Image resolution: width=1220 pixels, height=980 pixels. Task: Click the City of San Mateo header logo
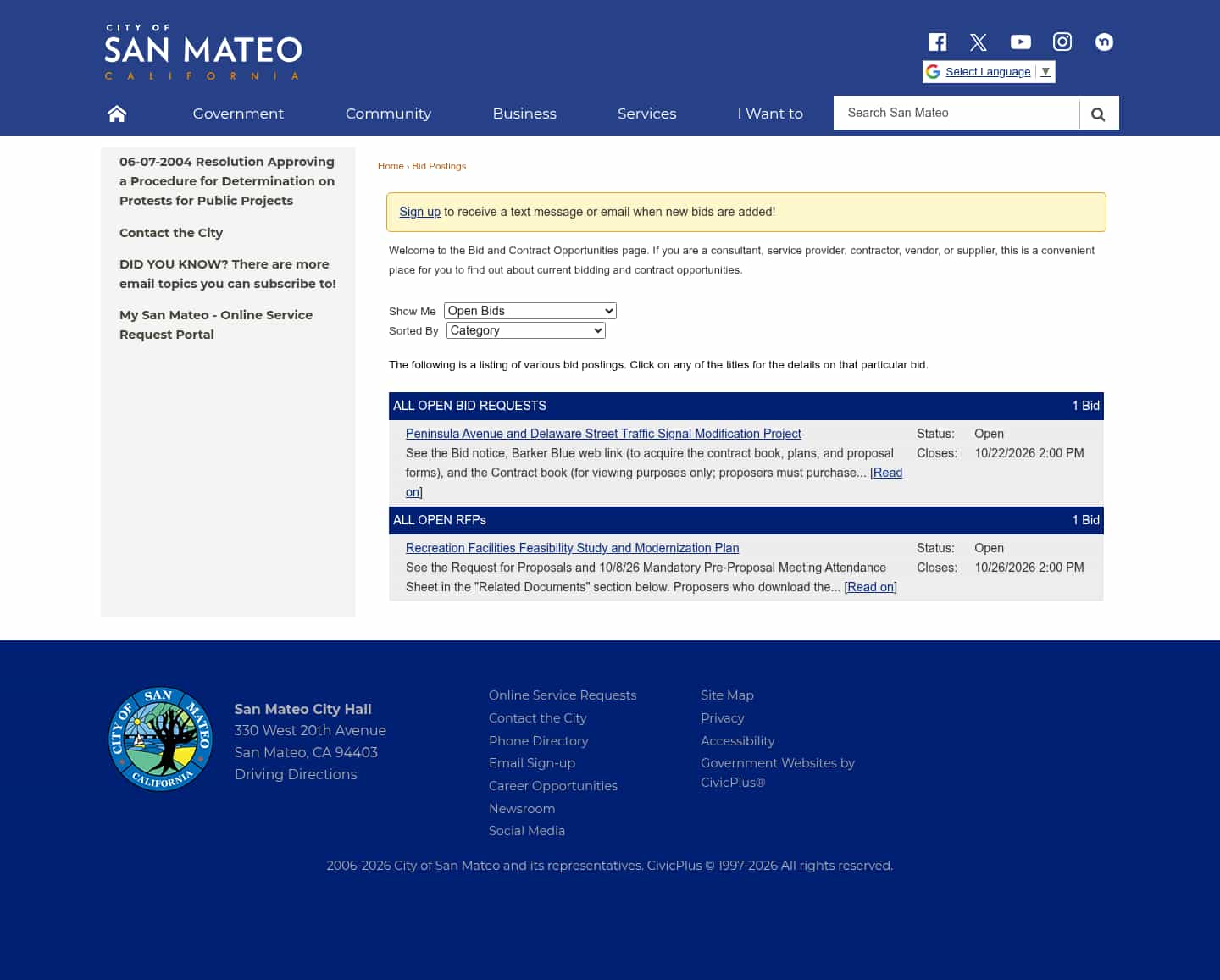point(203,53)
